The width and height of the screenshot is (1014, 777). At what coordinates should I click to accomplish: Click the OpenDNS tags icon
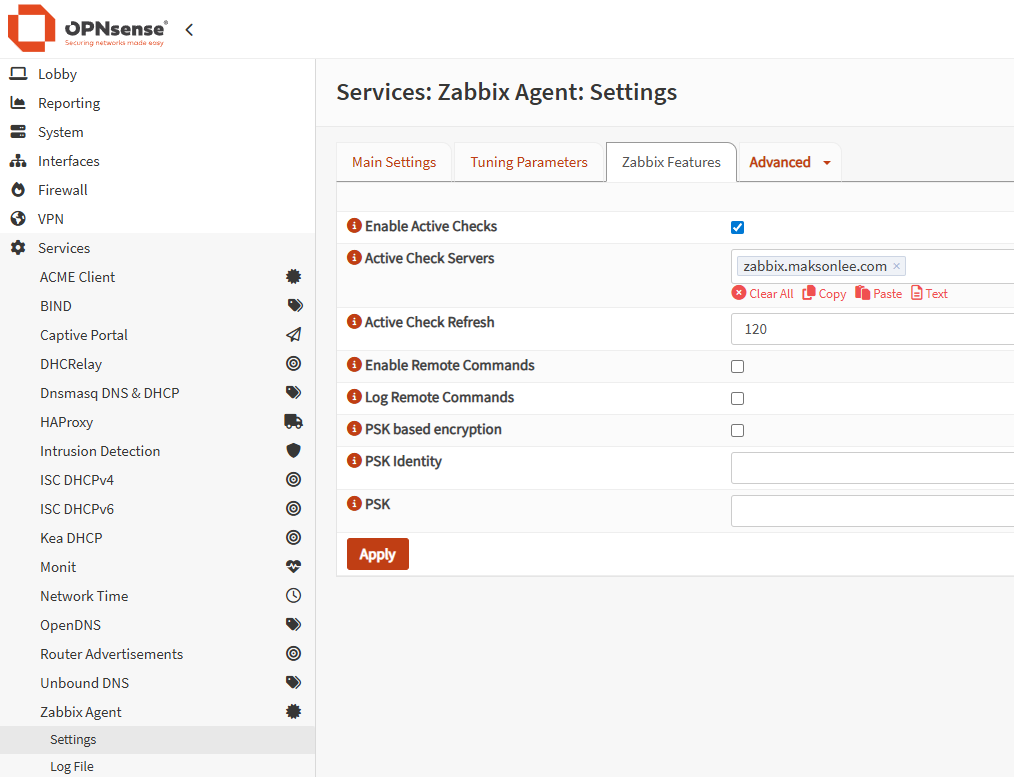(294, 624)
